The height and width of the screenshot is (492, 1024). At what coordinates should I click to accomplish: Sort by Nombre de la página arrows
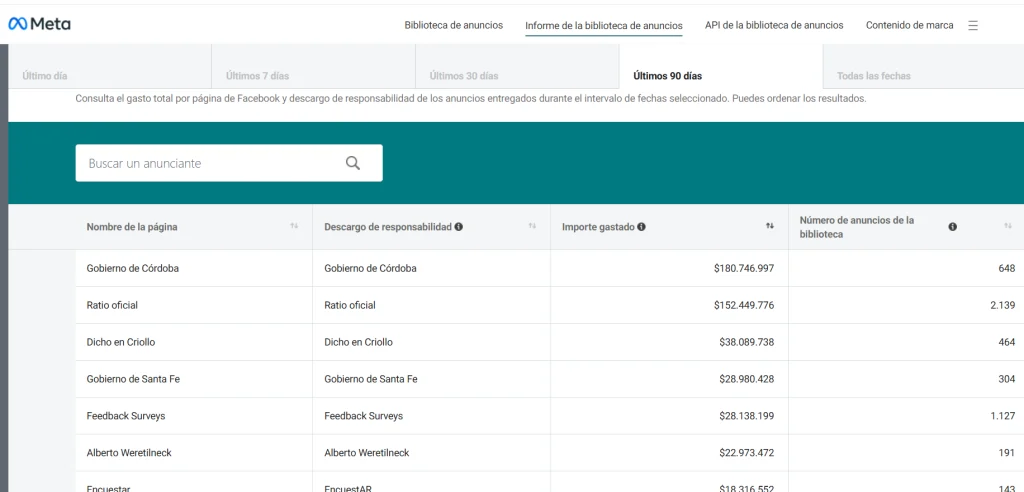(x=294, y=227)
